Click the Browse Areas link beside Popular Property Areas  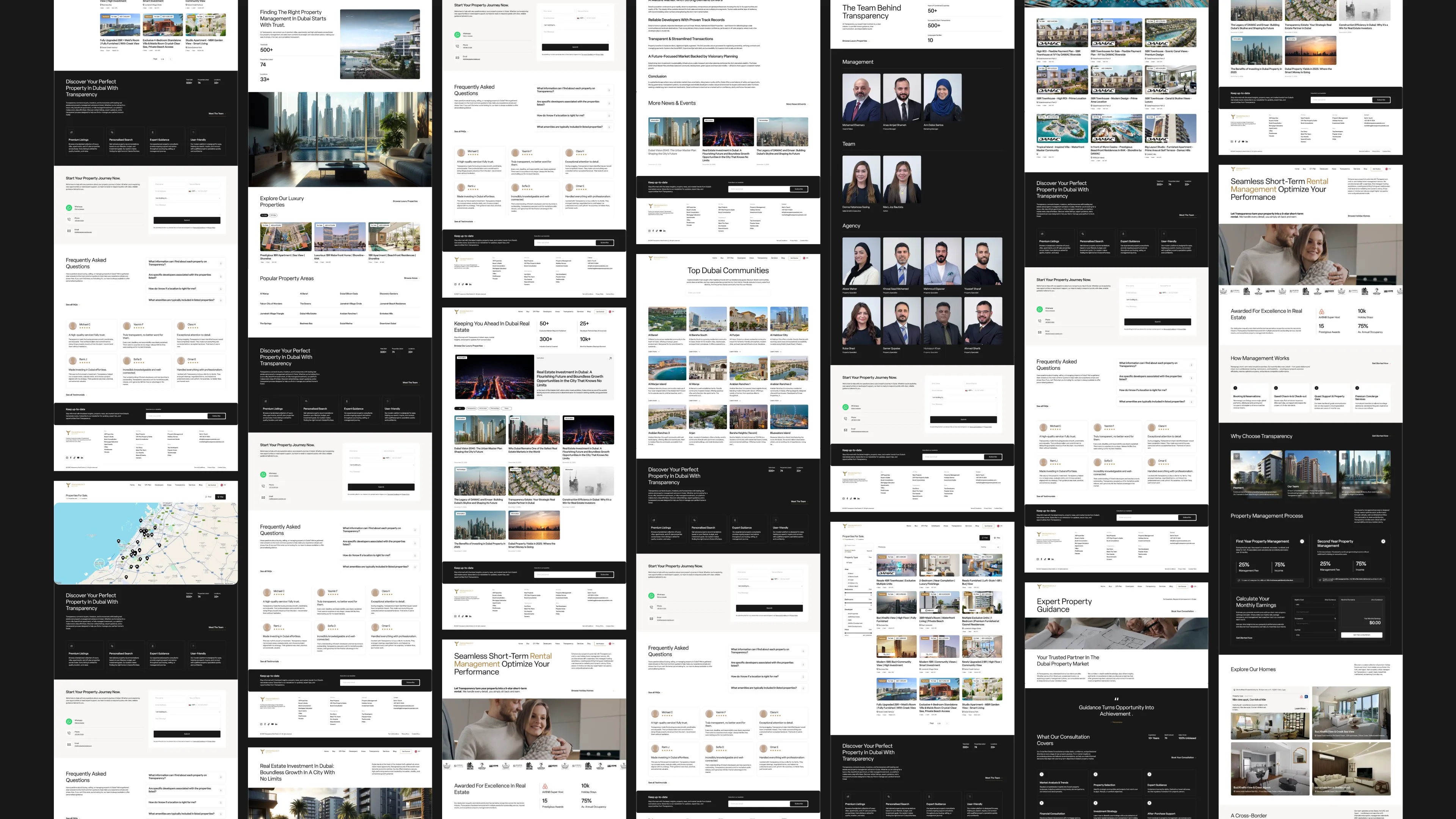click(411, 278)
